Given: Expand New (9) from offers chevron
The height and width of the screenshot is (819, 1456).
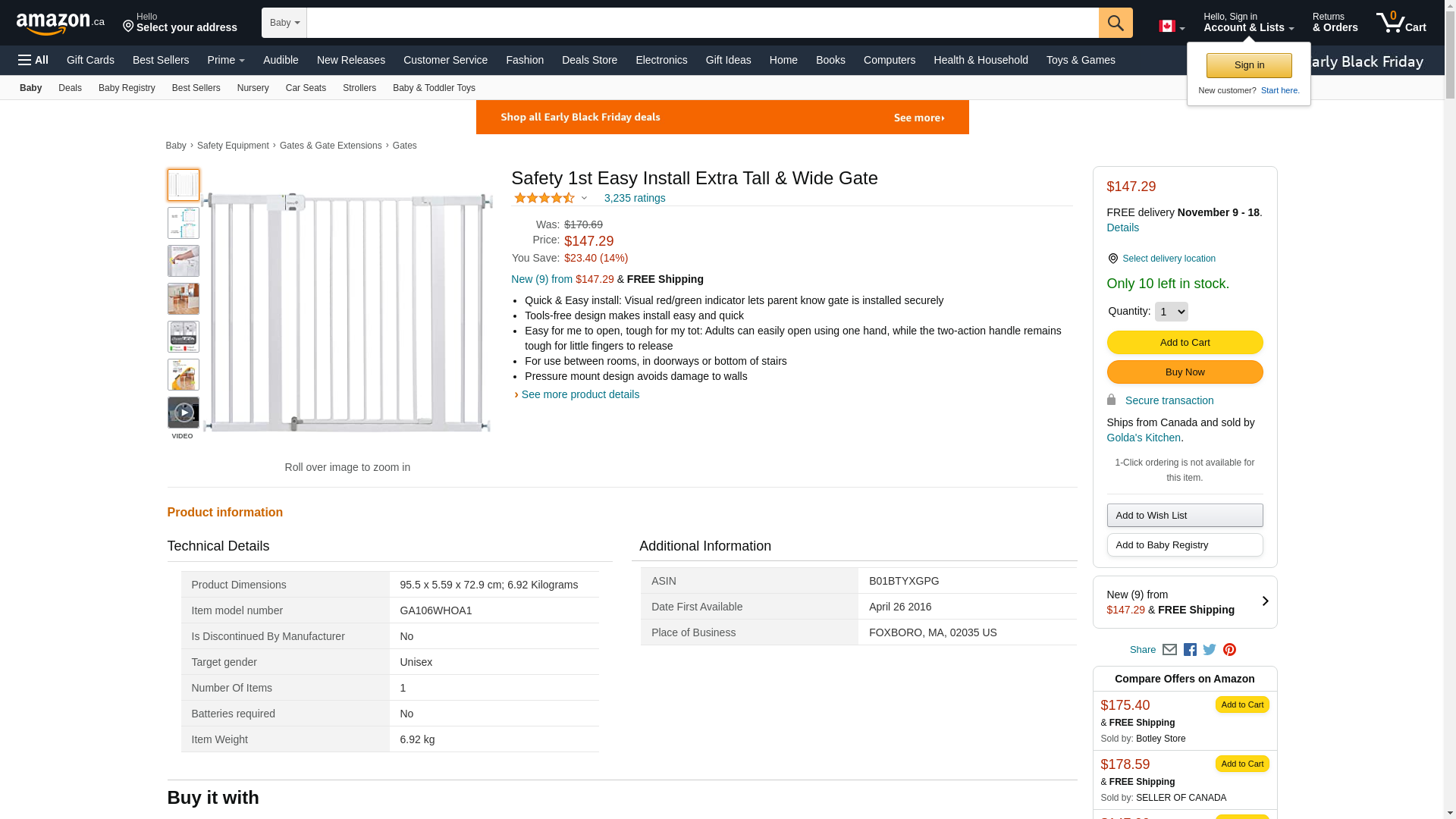Looking at the screenshot, I should 1265,601.
